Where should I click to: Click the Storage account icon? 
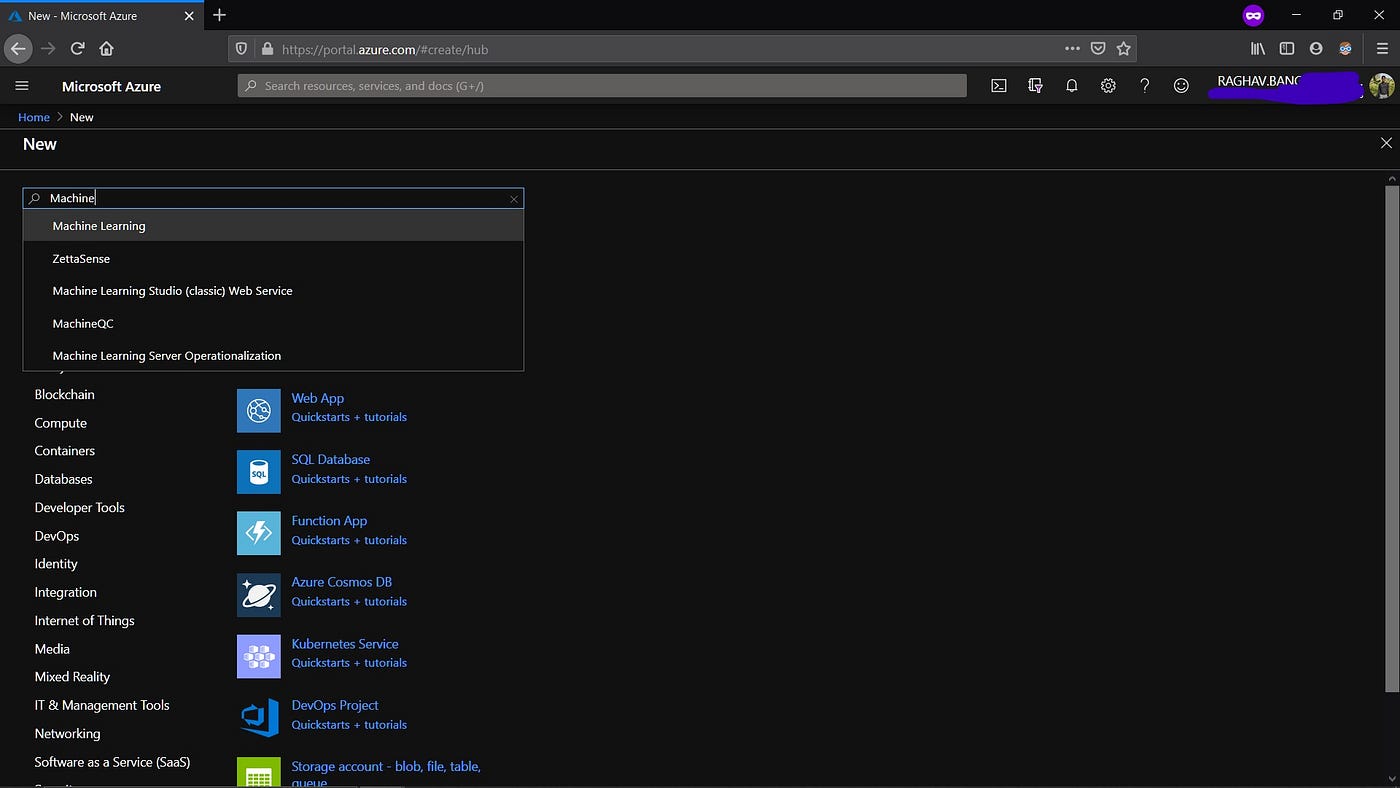tap(259, 773)
